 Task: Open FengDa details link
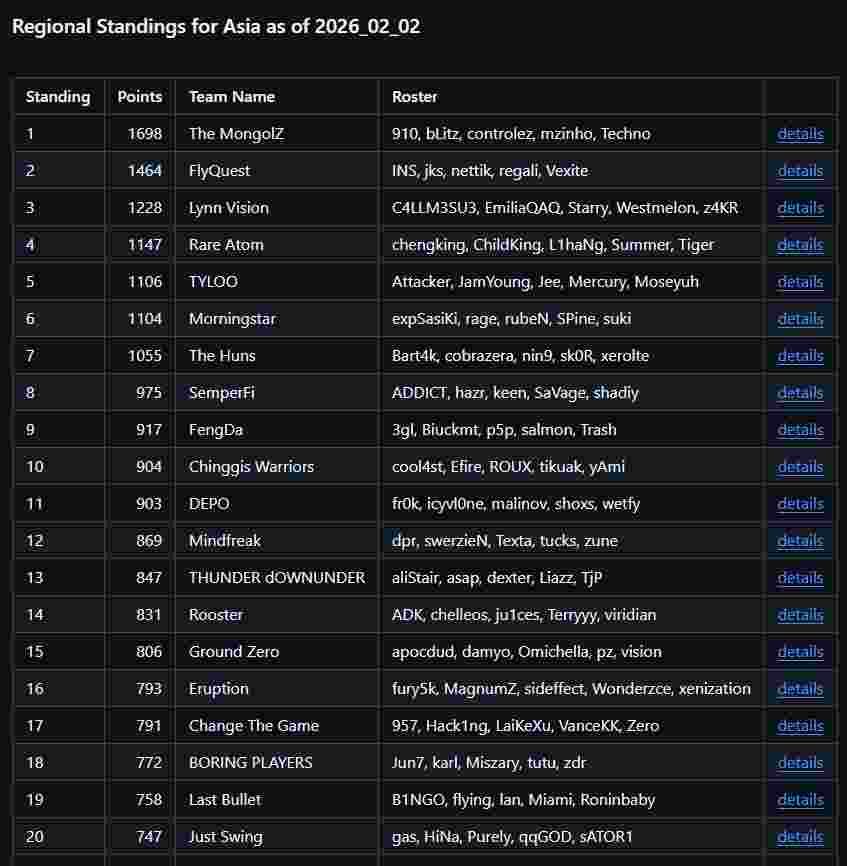[x=800, y=430]
